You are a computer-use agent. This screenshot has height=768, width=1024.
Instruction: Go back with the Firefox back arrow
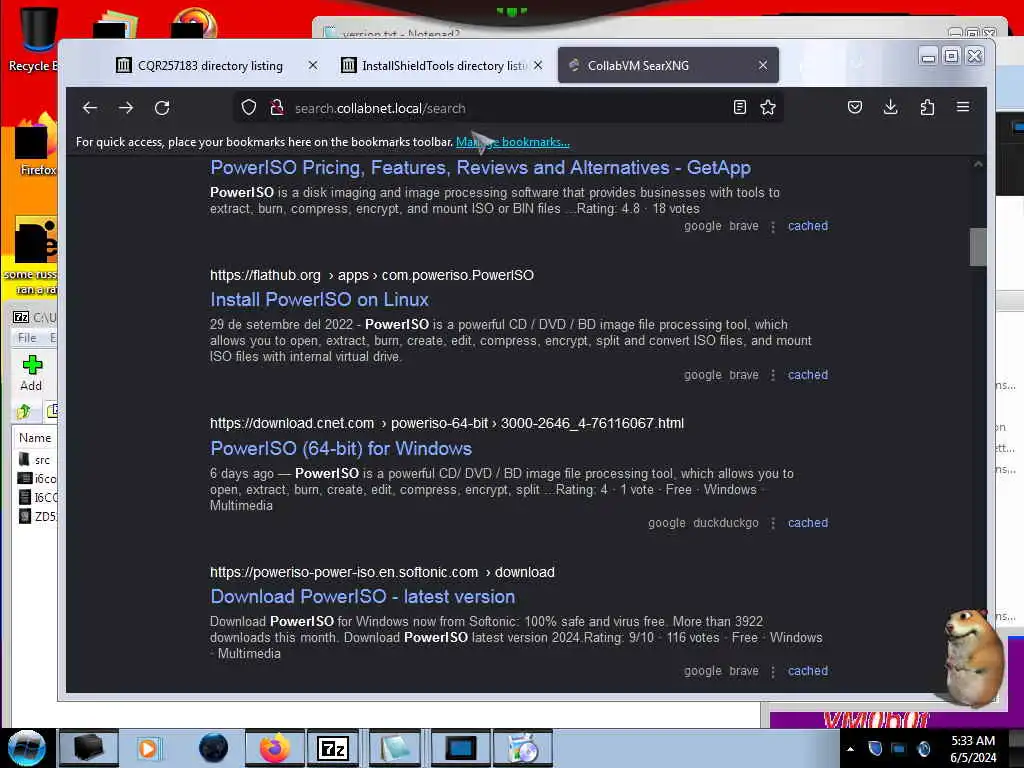(x=90, y=108)
